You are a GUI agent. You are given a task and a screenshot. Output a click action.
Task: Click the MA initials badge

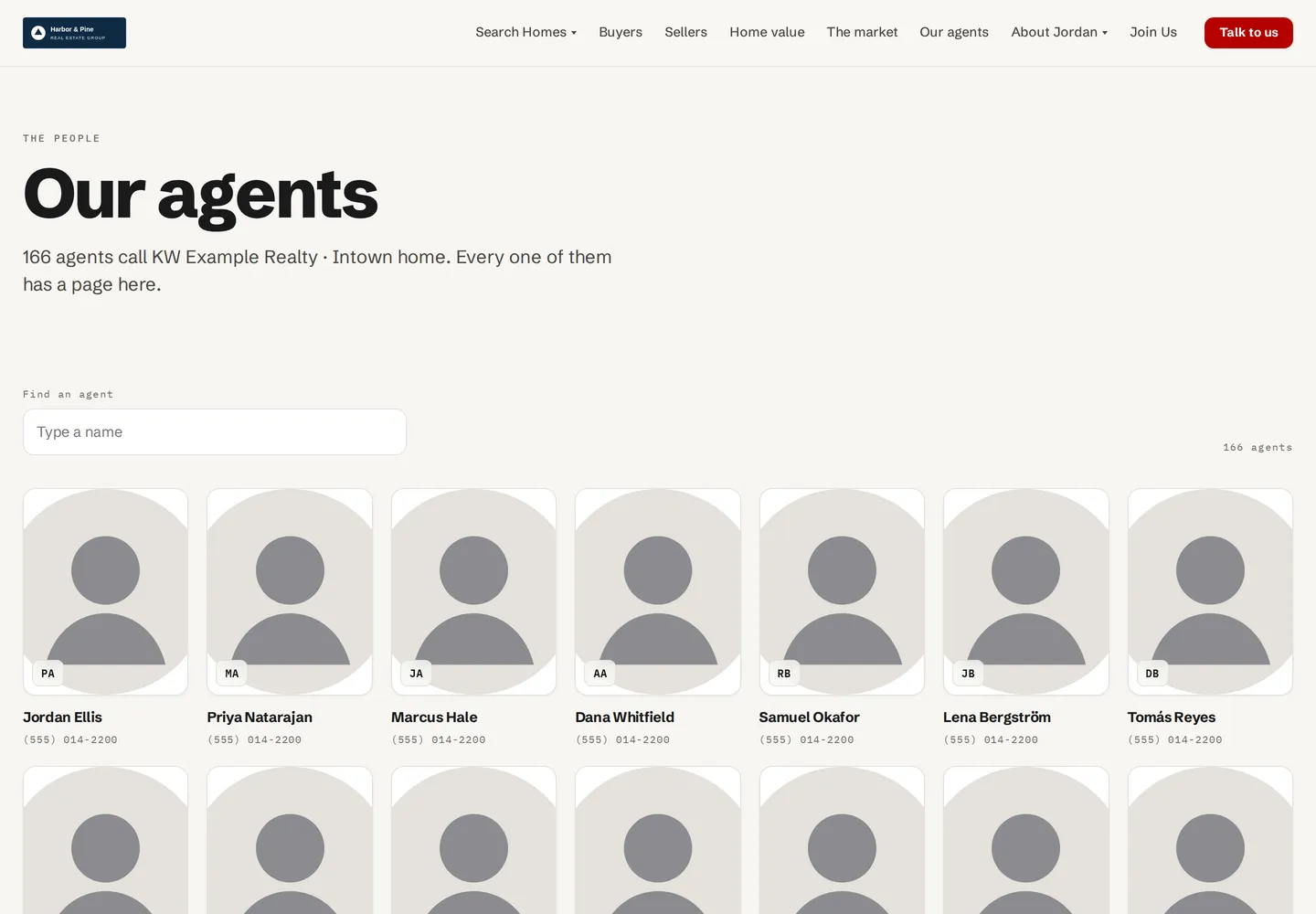[232, 674]
